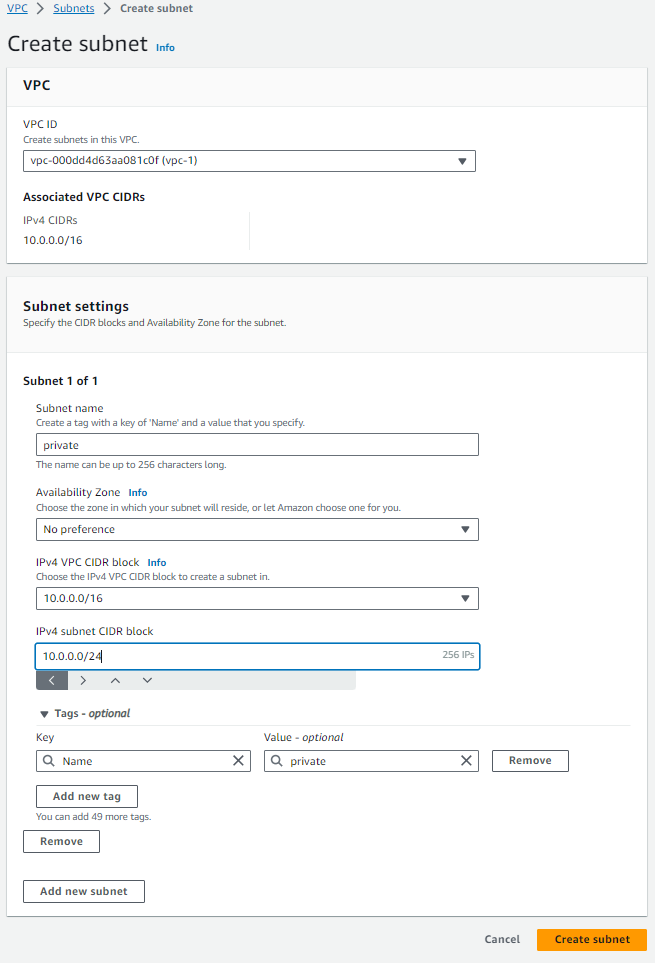Click the tag Value input containing private
Screen dimensions: 655x963
pos(371,761)
